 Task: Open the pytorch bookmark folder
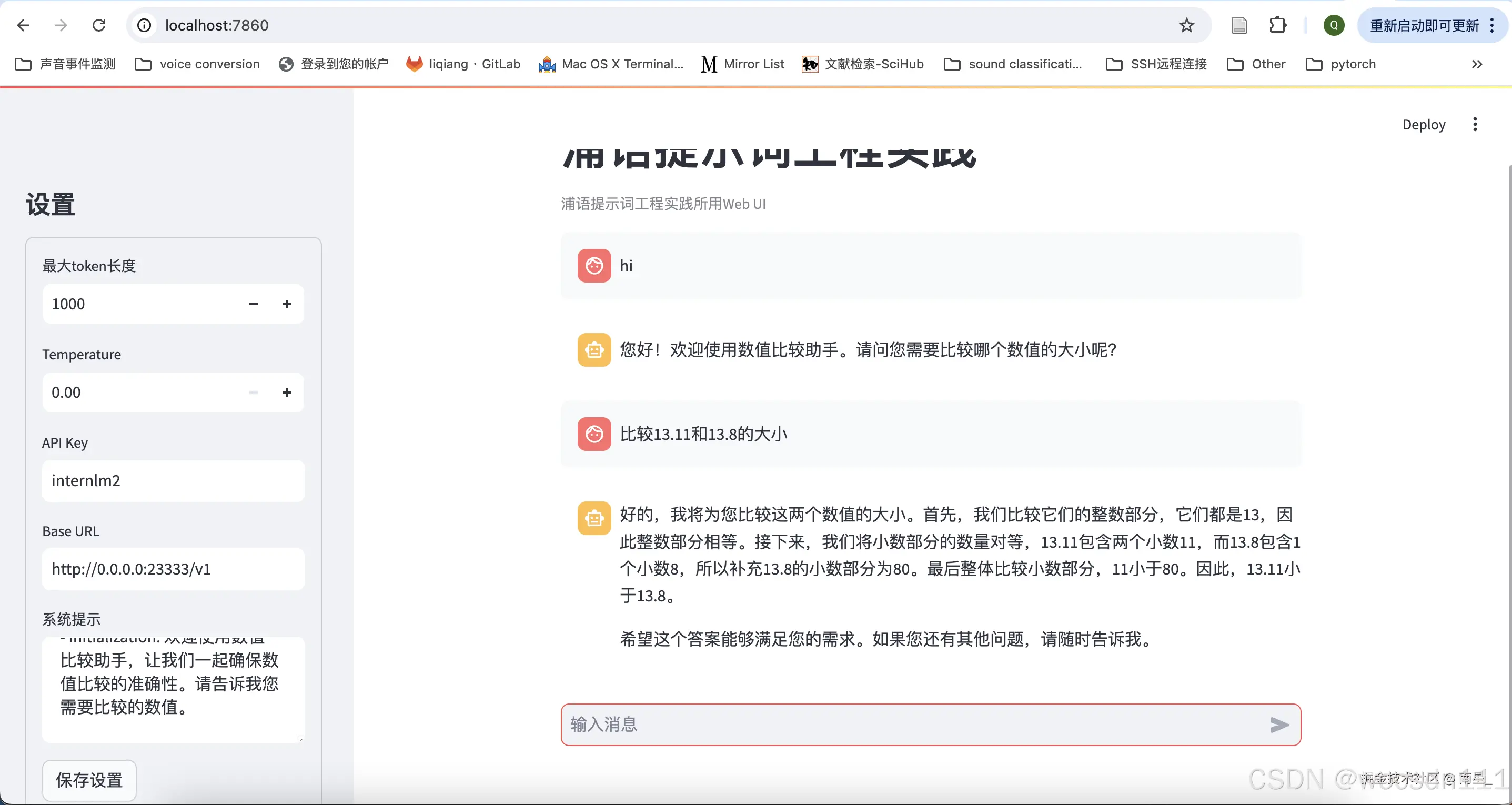[x=1341, y=64]
